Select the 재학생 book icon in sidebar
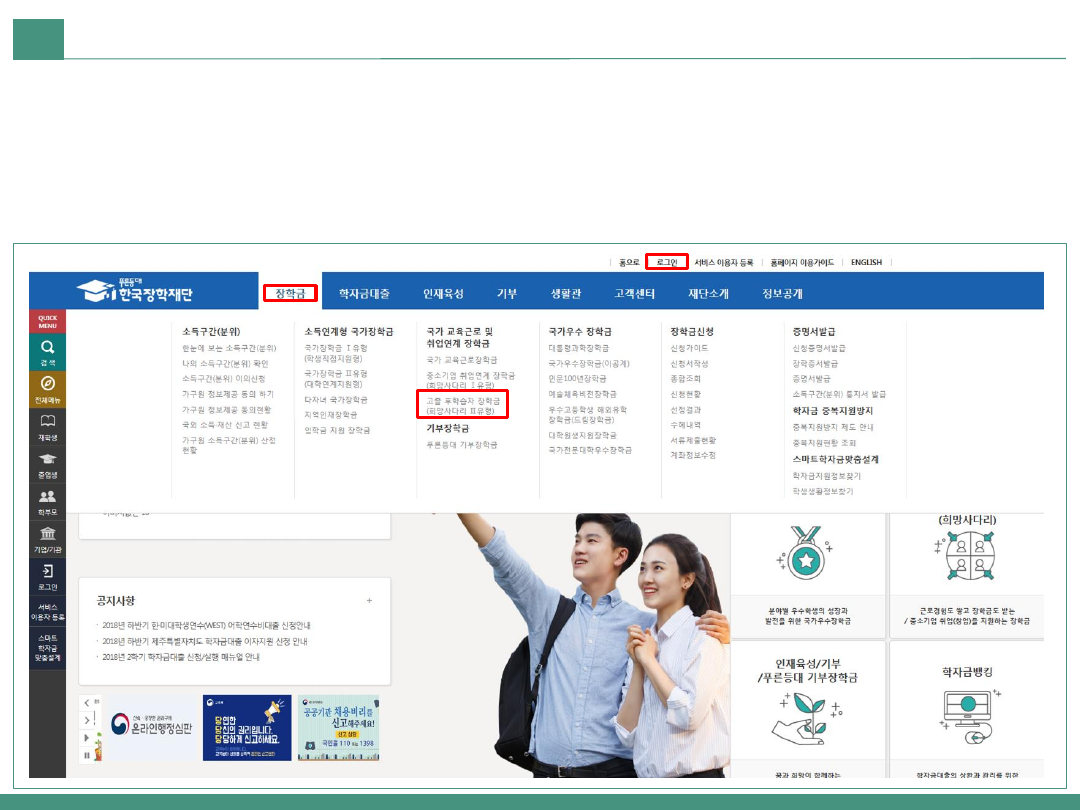Screen dimensions: 1080x810 pos(47,422)
